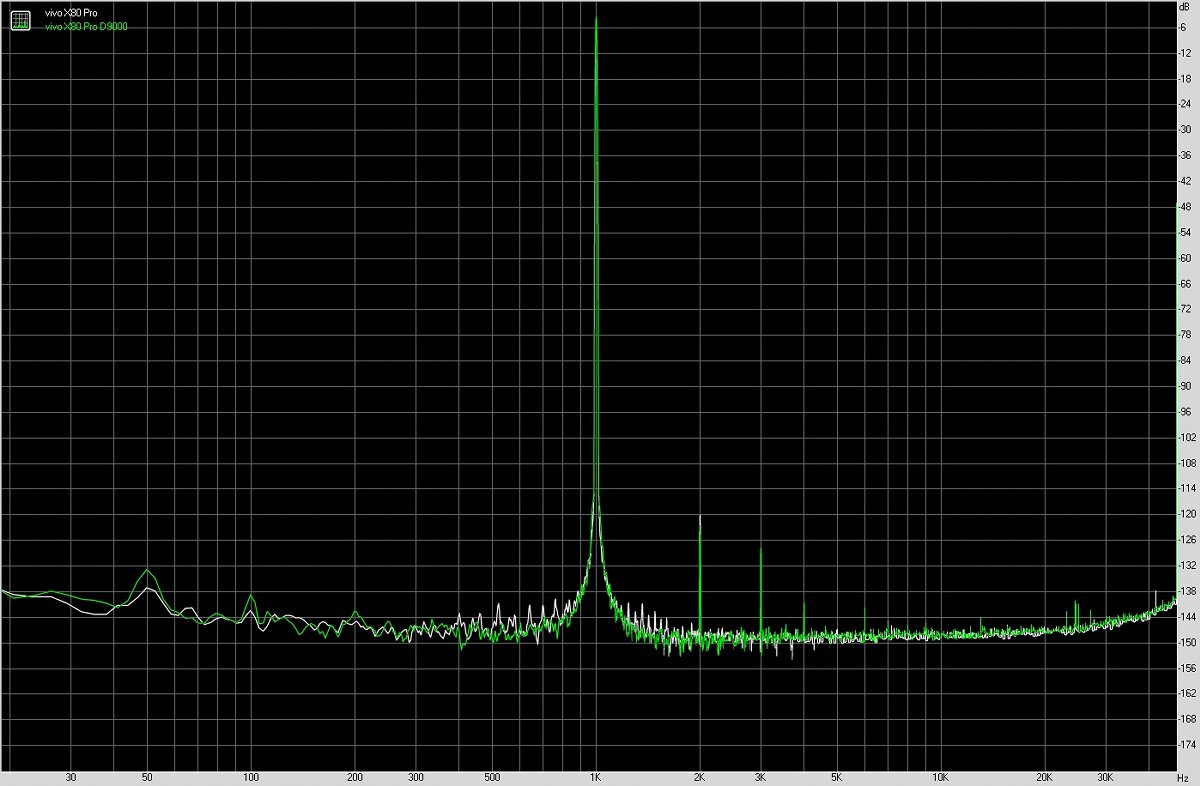Select the 20K frequency axis marker
The image size is (1200, 786).
[1044, 775]
